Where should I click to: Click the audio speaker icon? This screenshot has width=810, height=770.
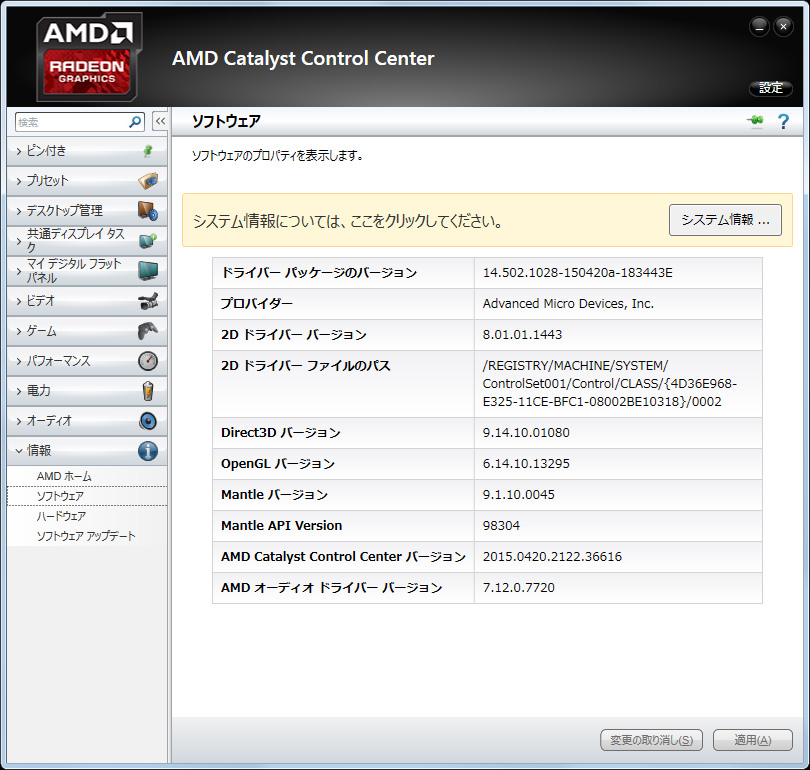point(148,421)
